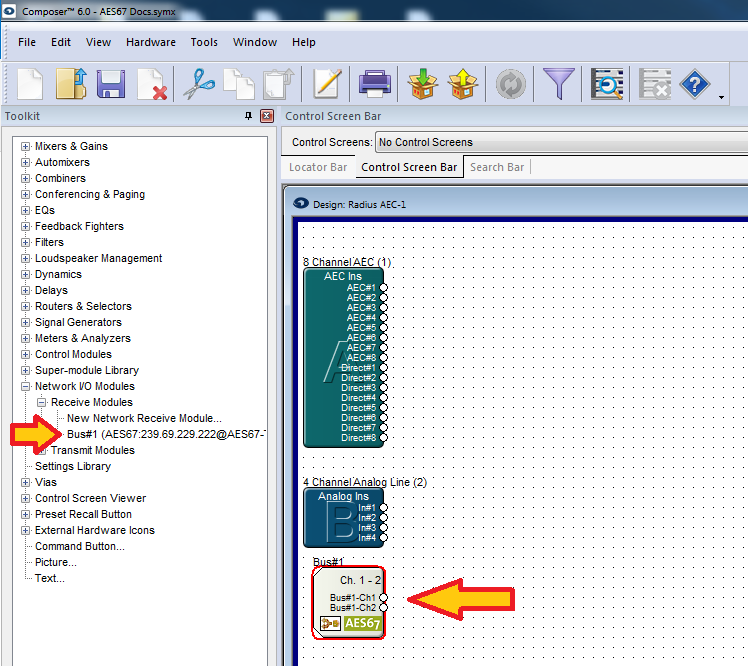Image resolution: width=748 pixels, height=666 pixels.
Task: Open the Hardware menu
Action: tap(151, 42)
